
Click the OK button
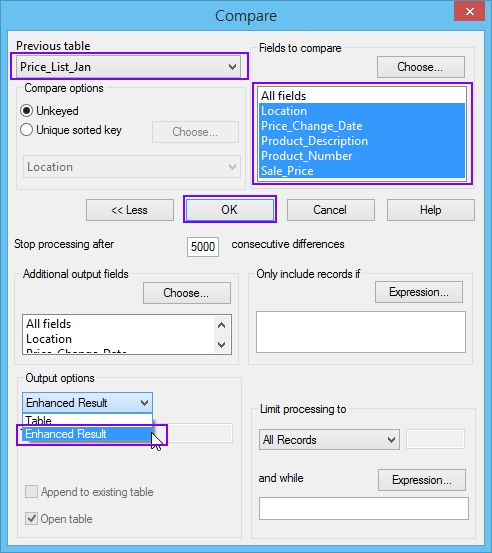230,210
